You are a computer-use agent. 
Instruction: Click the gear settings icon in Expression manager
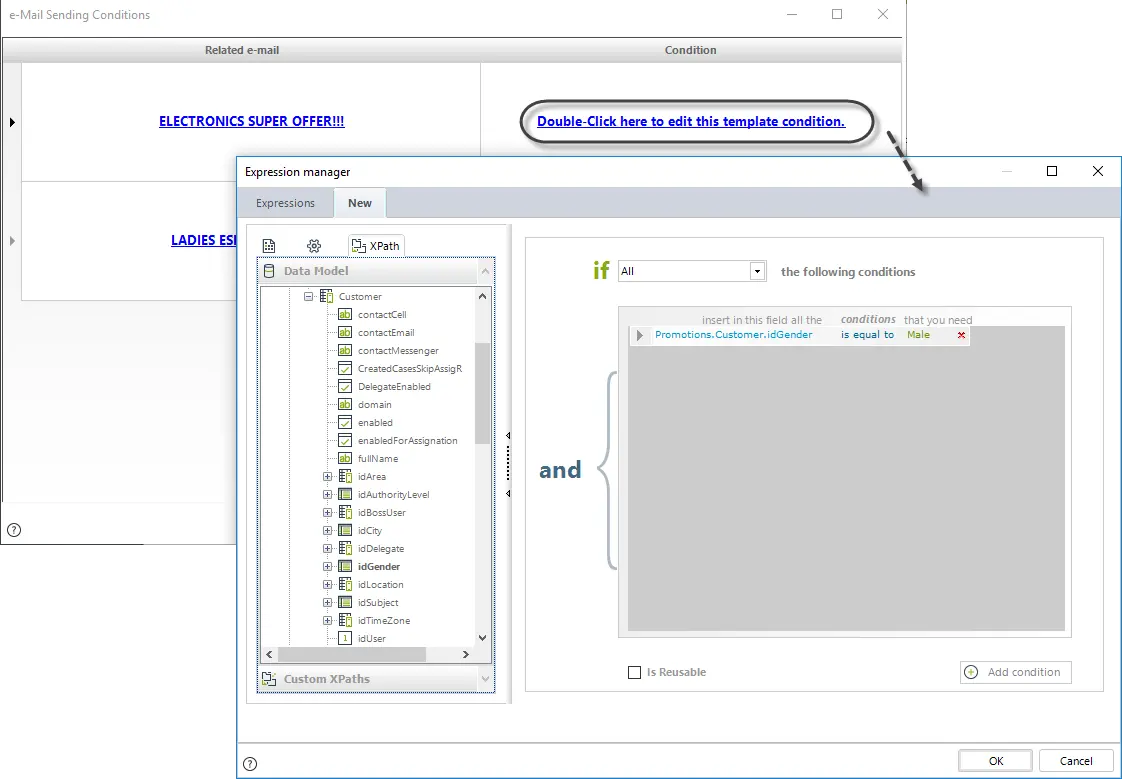313,246
